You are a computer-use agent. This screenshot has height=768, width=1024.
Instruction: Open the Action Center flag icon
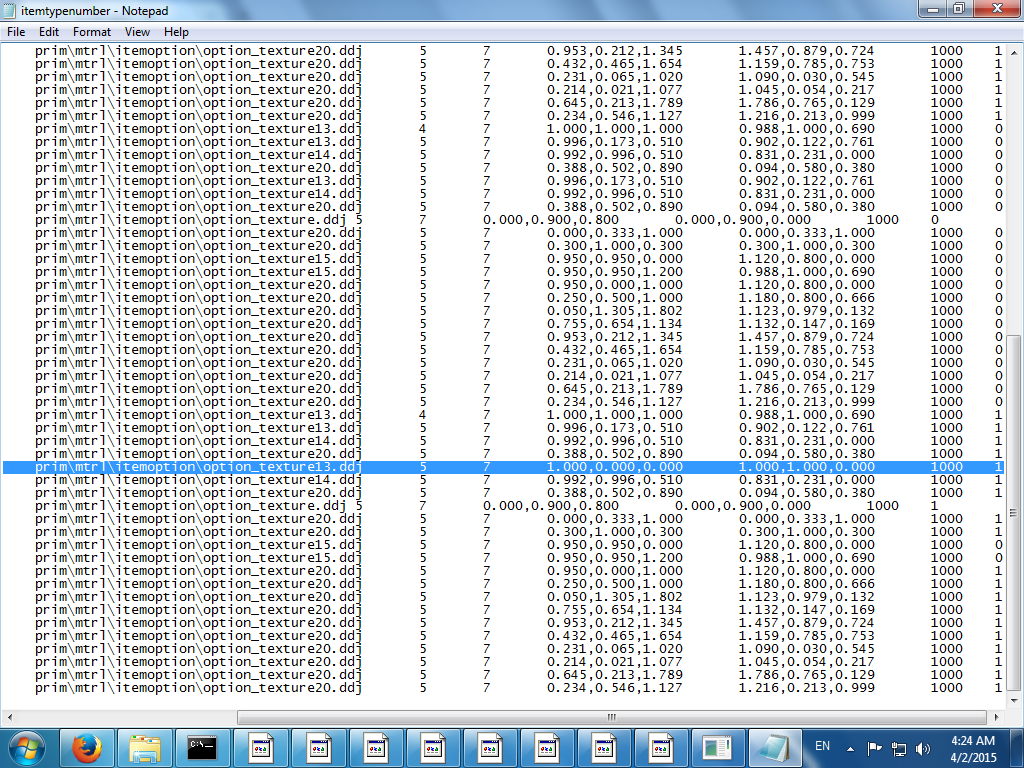pos(874,747)
